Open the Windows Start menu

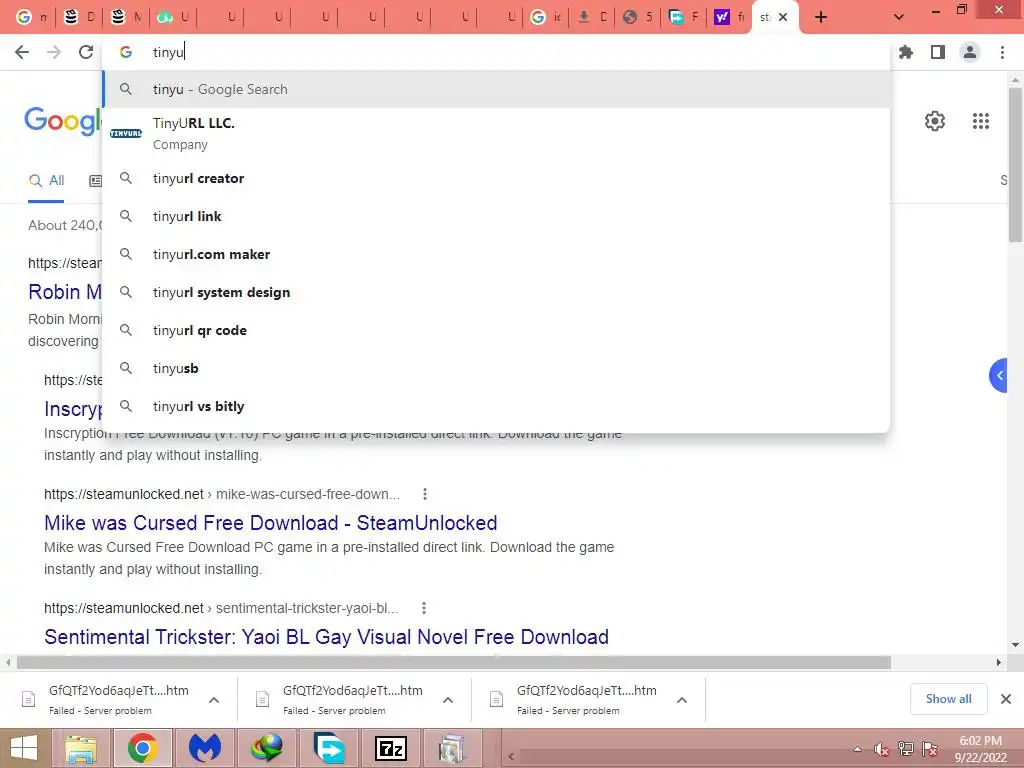24,748
